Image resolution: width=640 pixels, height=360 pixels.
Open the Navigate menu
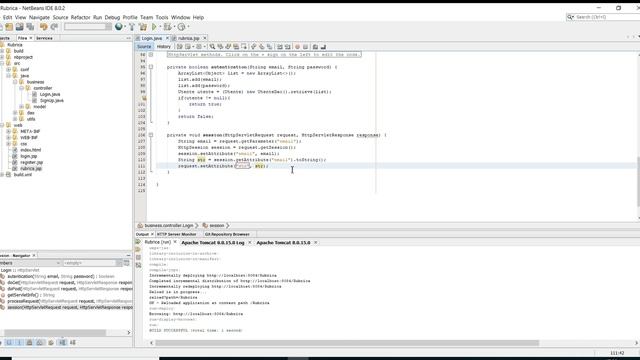pyautogui.click(x=39, y=18)
